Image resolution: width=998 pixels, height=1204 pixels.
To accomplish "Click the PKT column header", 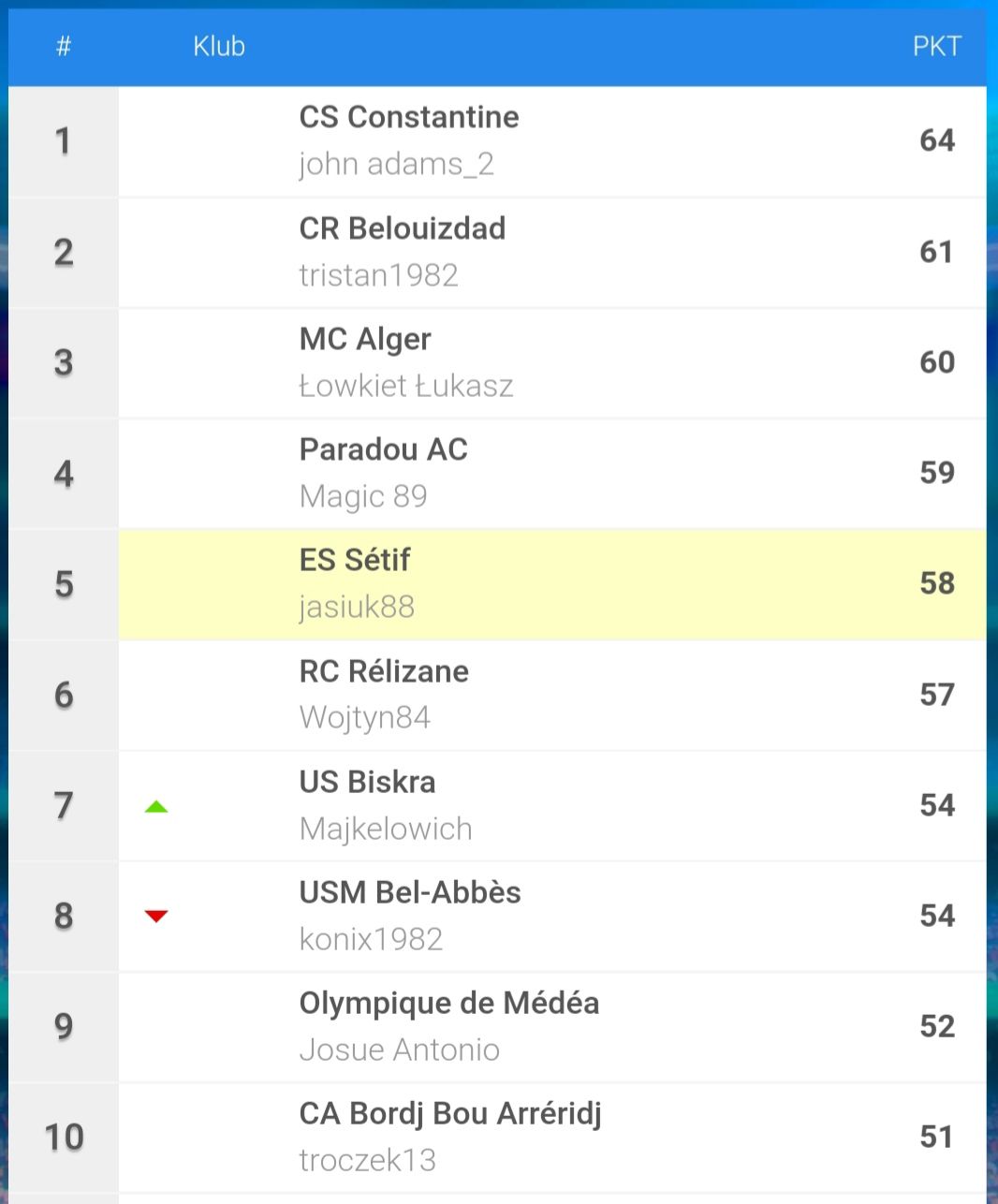I will pos(937,46).
